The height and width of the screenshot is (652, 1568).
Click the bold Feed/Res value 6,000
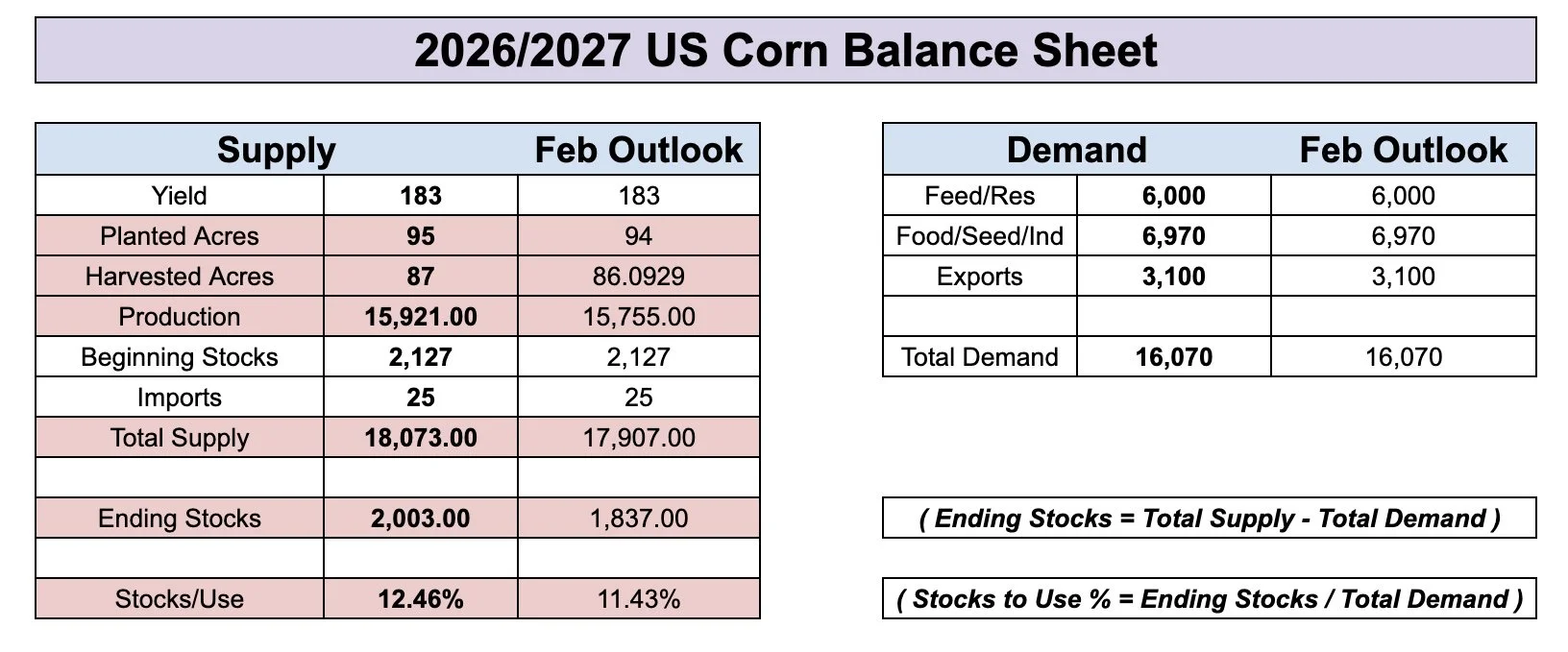tap(1174, 196)
